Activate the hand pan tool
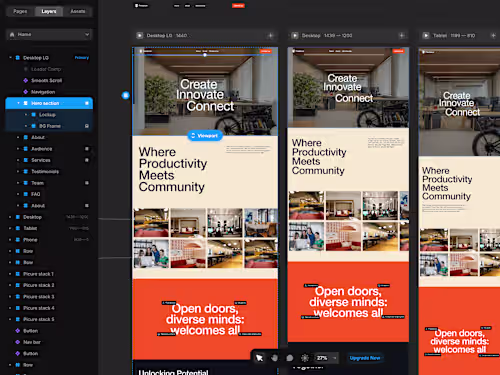The image size is (500, 375). click(x=274, y=358)
